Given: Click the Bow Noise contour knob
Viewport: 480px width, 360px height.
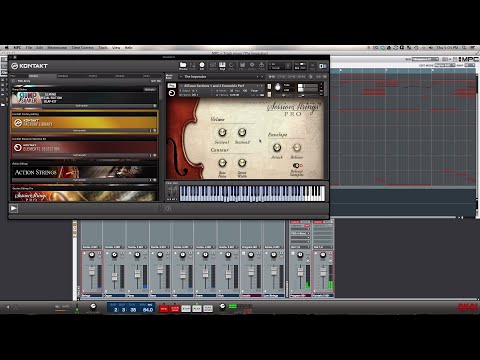Looking at the screenshot, I should [x=222, y=163].
